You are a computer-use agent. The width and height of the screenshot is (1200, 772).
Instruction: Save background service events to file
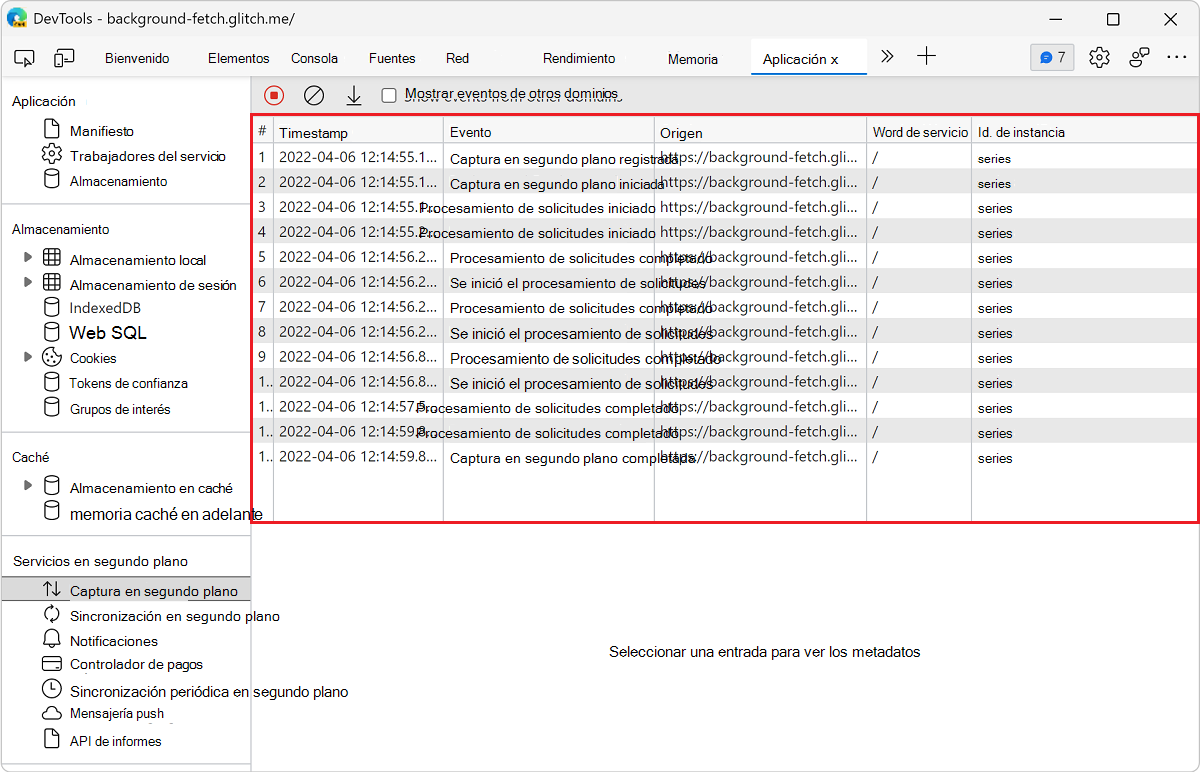(353, 95)
